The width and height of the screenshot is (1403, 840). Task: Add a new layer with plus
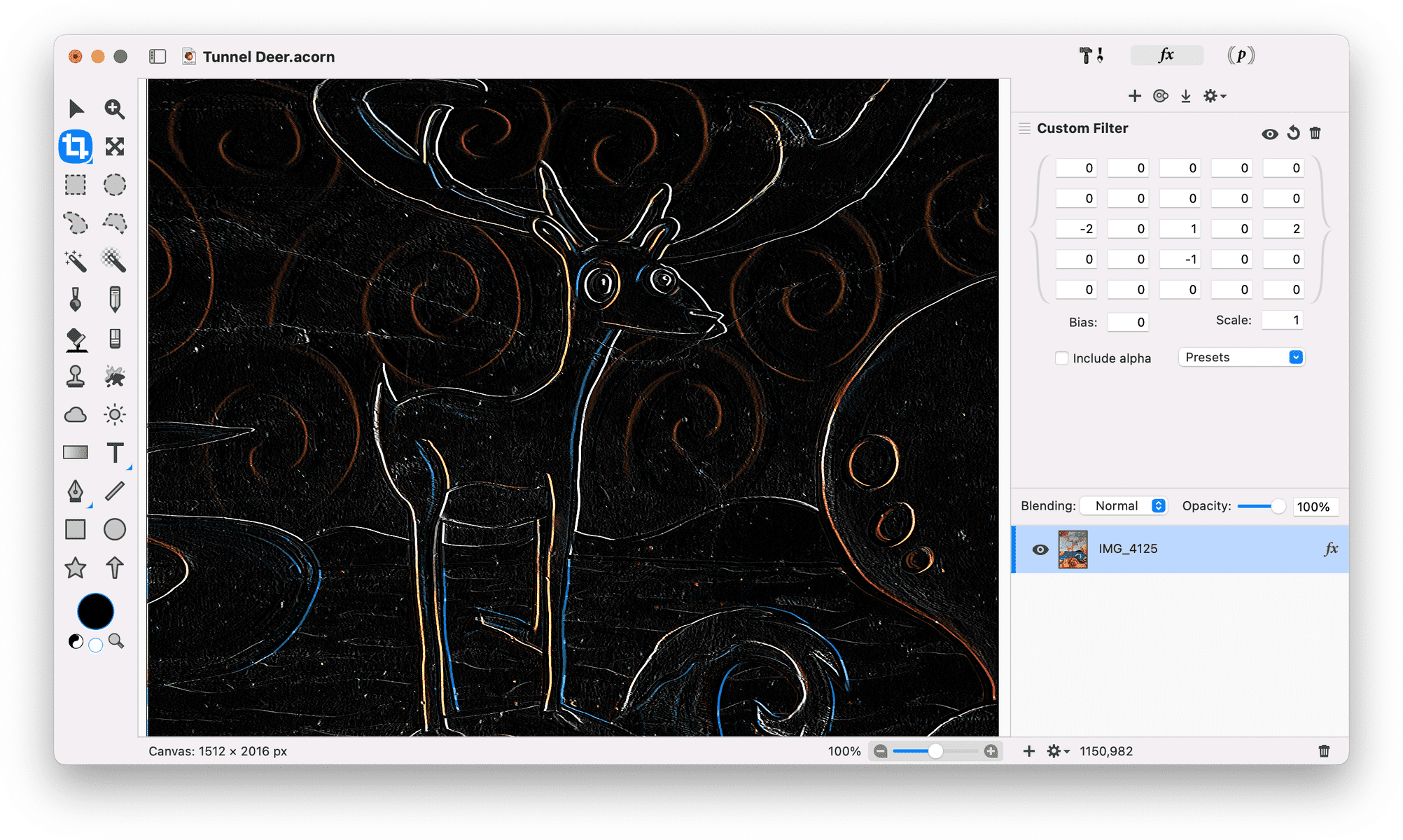click(1029, 751)
